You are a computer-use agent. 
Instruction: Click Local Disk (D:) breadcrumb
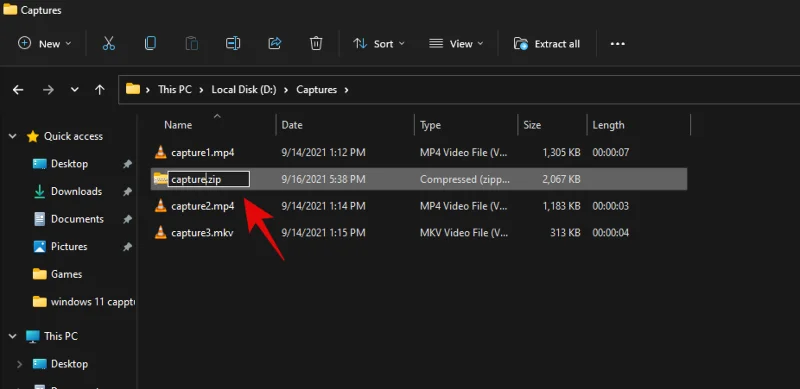(244, 90)
